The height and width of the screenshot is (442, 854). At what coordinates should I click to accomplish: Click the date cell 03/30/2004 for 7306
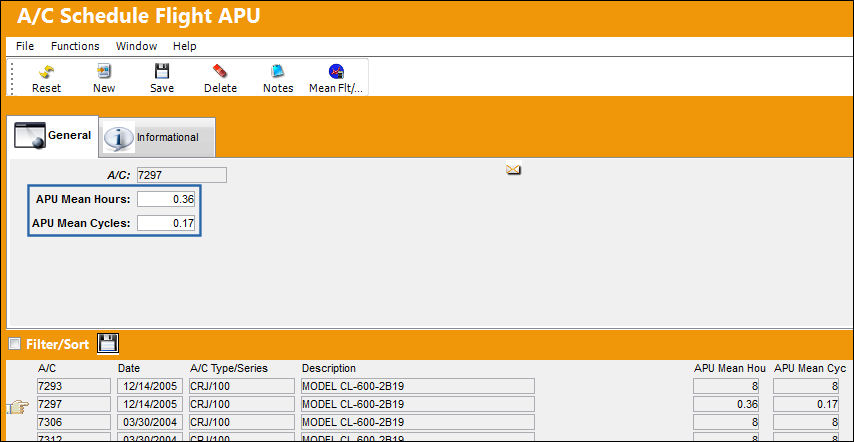pos(150,422)
